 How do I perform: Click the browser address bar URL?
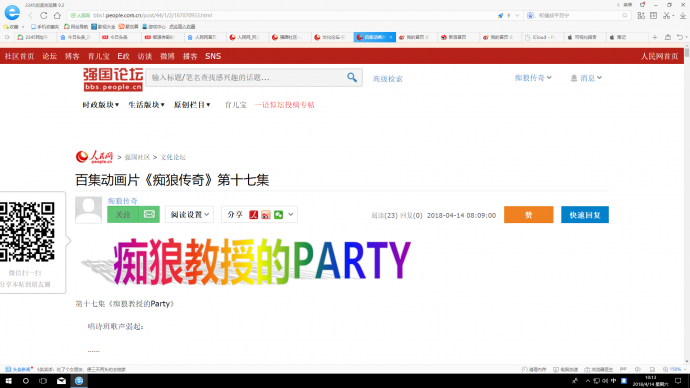coord(153,15)
